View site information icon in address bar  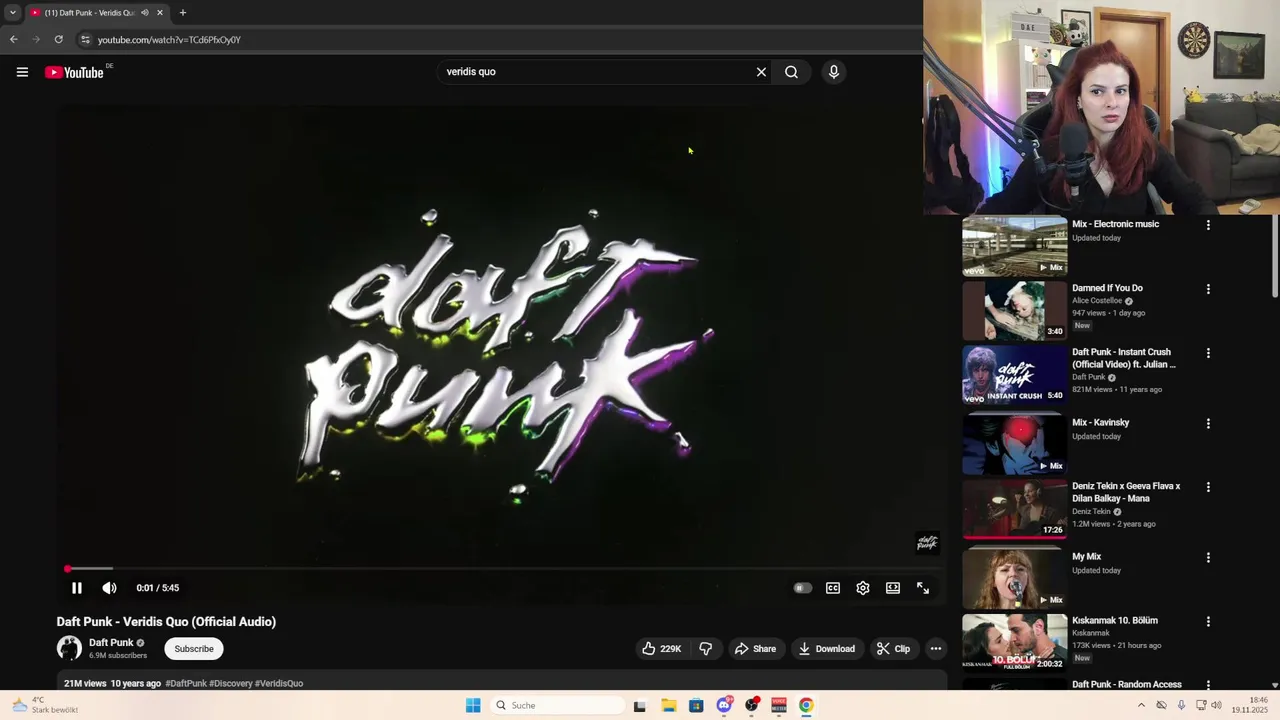tap(85, 40)
